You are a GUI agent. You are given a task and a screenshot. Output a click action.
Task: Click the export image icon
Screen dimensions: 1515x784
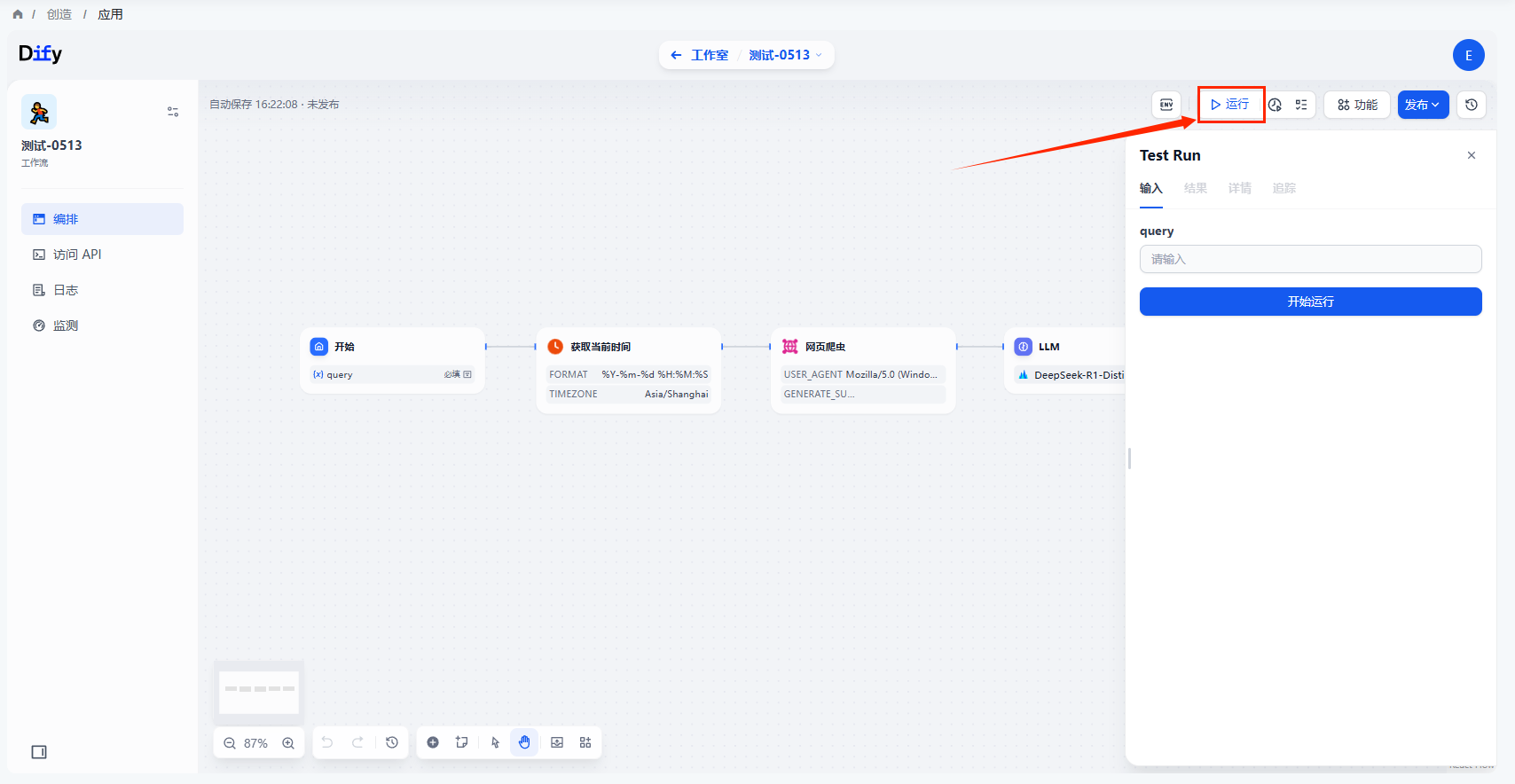tap(557, 742)
